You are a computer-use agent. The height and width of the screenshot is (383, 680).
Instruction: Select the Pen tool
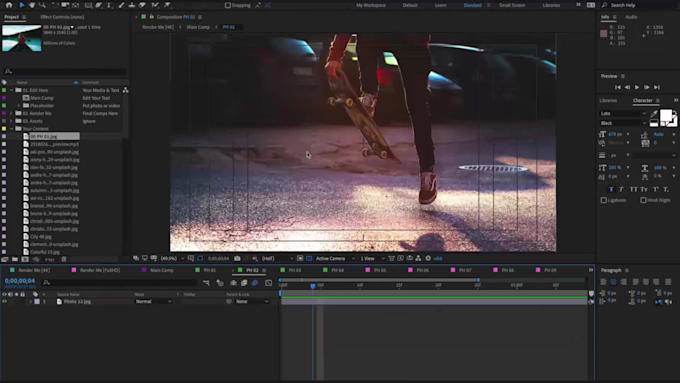pos(99,5)
